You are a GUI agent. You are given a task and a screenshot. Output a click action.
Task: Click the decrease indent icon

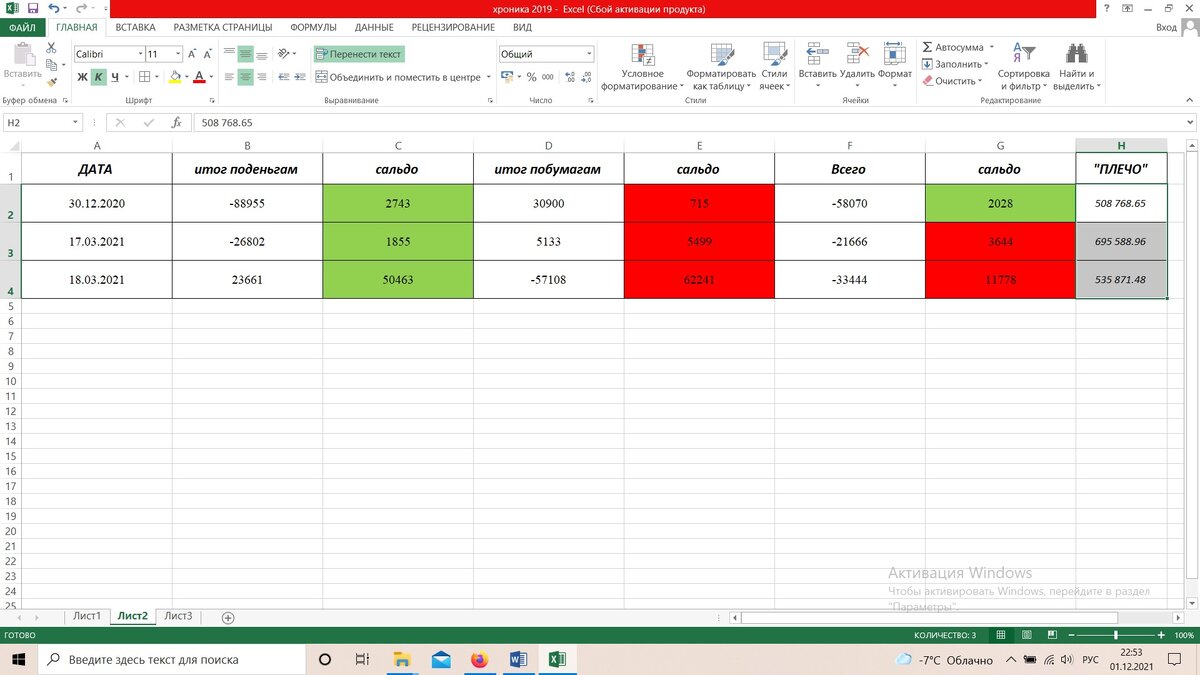coord(284,77)
